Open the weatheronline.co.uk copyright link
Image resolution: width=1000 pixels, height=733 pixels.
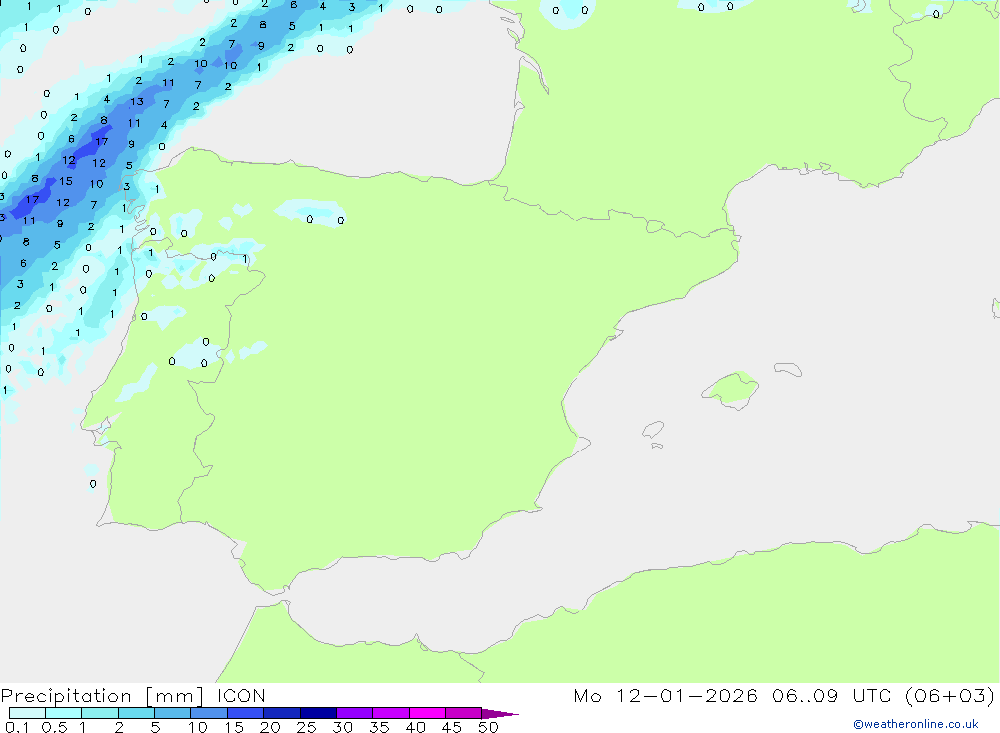pyautogui.click(x=916, y=724)
